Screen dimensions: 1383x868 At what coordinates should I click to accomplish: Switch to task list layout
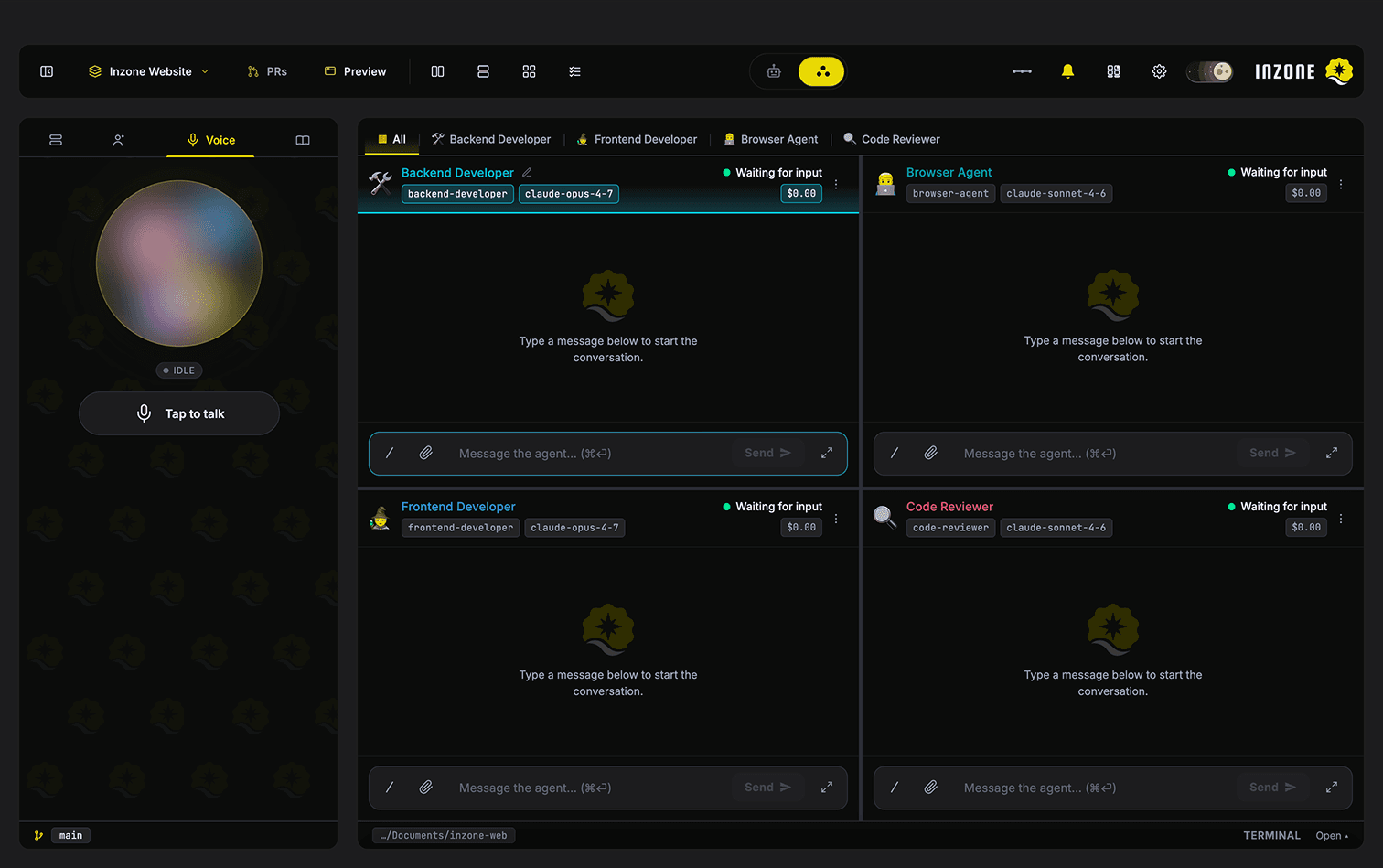[574, 71]
